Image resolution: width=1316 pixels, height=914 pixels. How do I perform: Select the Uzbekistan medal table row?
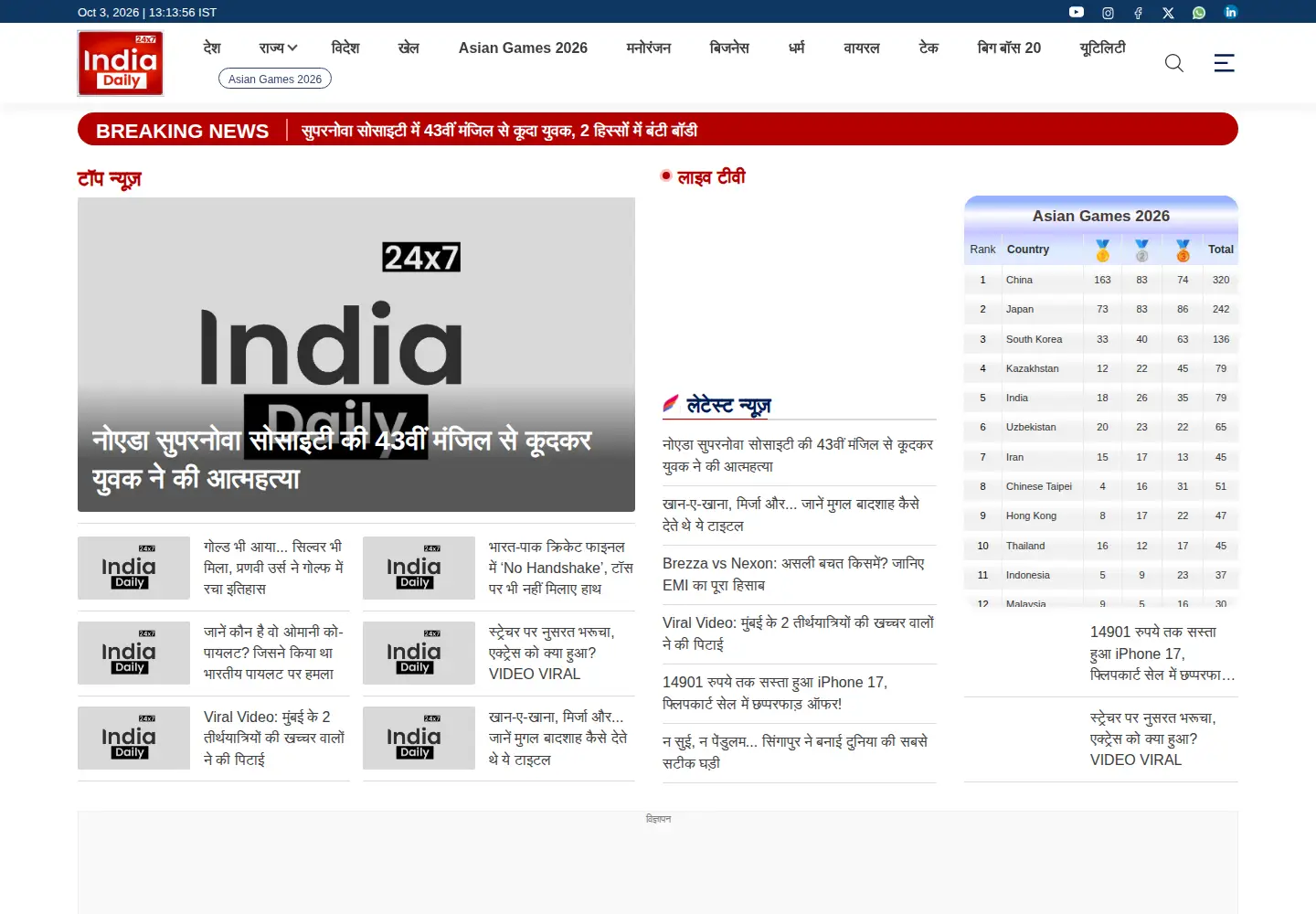pyautogui.click(x=1101, y=427)
